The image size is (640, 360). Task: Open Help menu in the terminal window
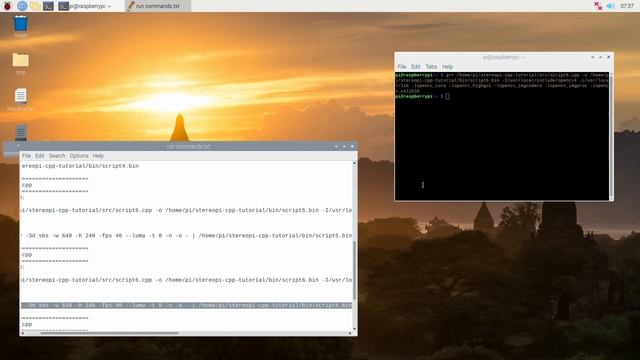pos(447,67)
